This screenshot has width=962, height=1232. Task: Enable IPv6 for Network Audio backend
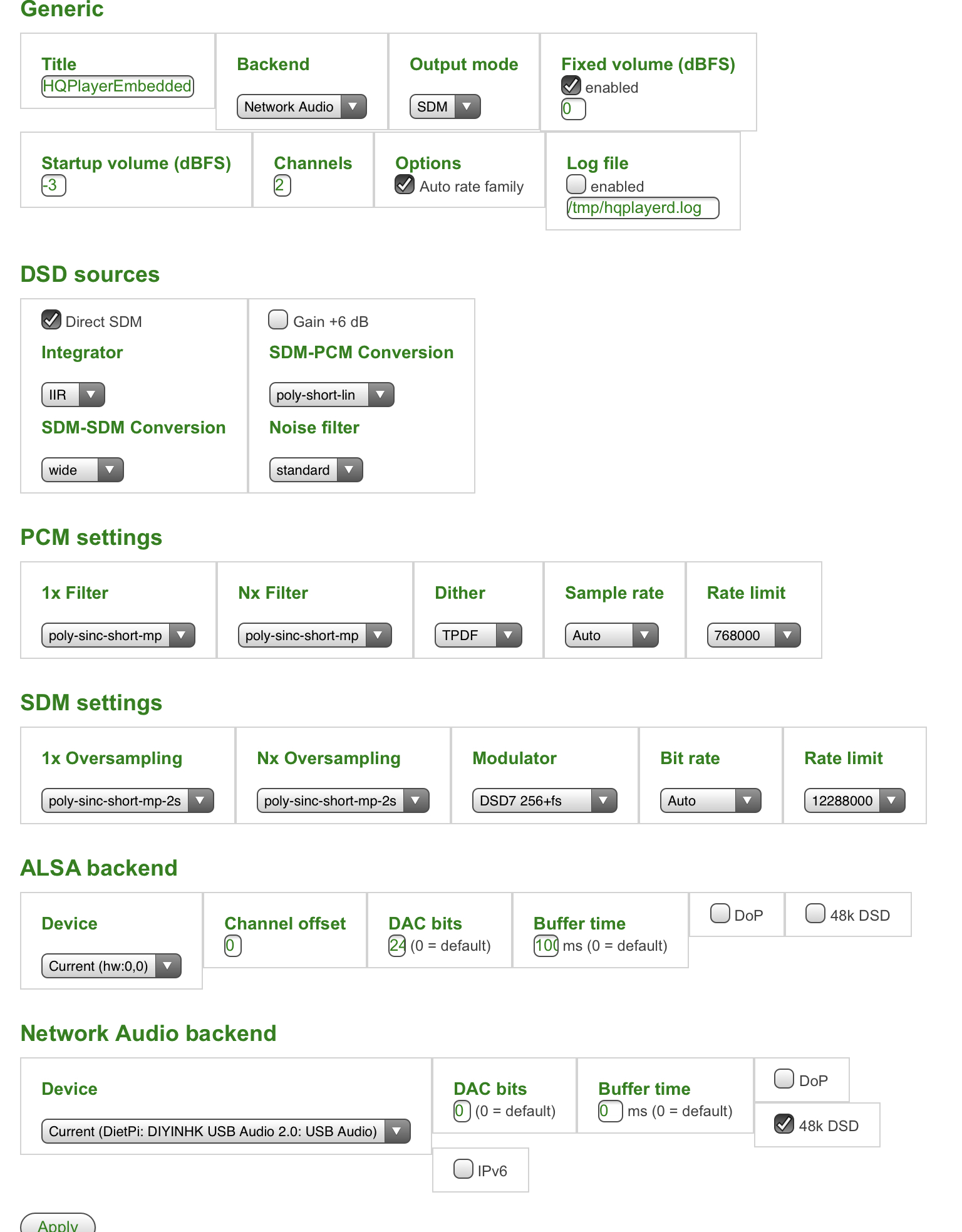click(x=463, y=1169)
